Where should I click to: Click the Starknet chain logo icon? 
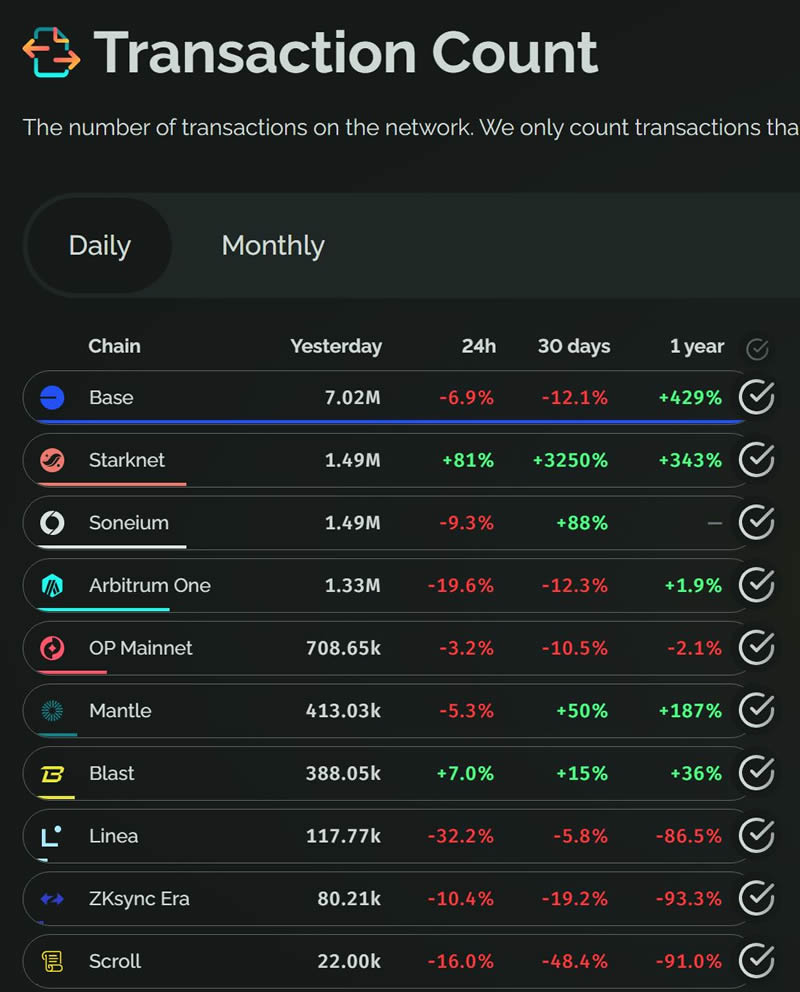tap(52, 460)
